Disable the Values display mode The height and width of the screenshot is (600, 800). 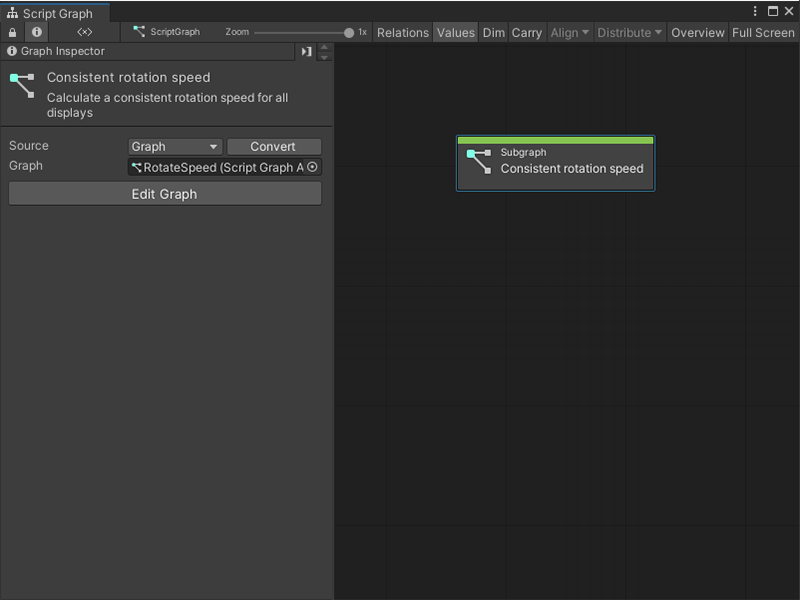[x=456, y=32]
